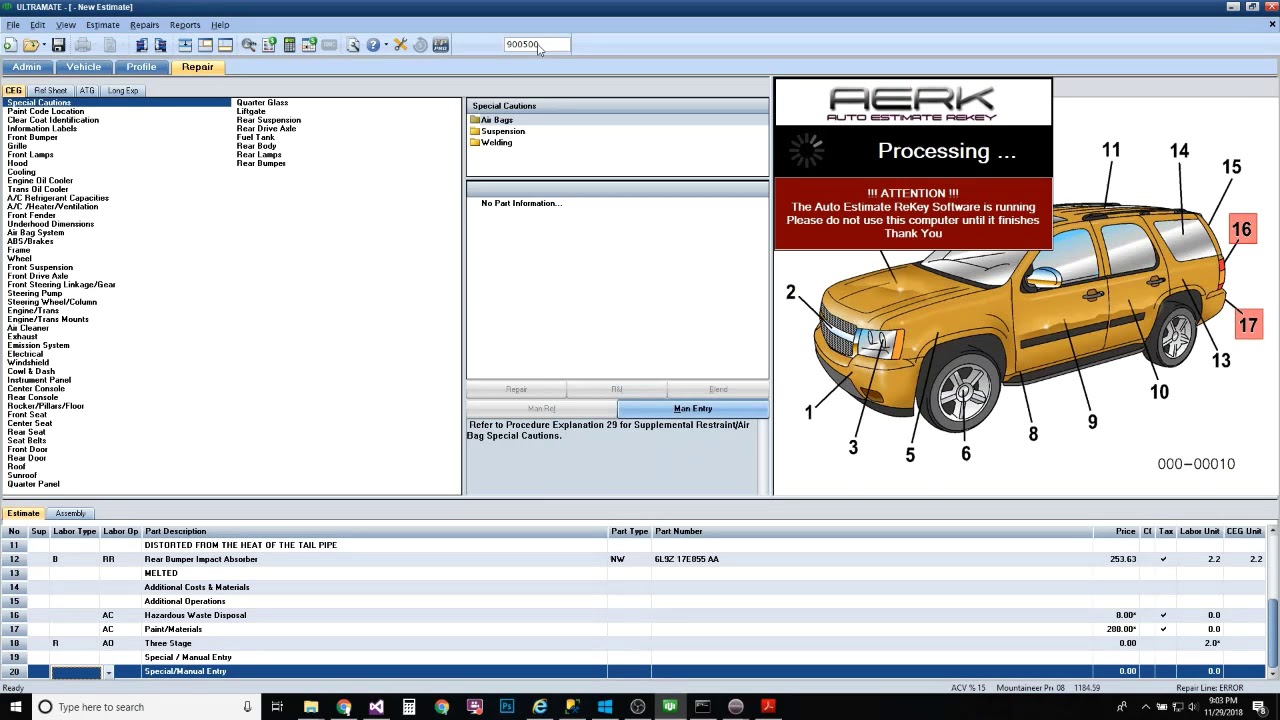Click vehicle diagram callout 16
Viewport: 1280px width, 720px height.
coord(1241,230)
